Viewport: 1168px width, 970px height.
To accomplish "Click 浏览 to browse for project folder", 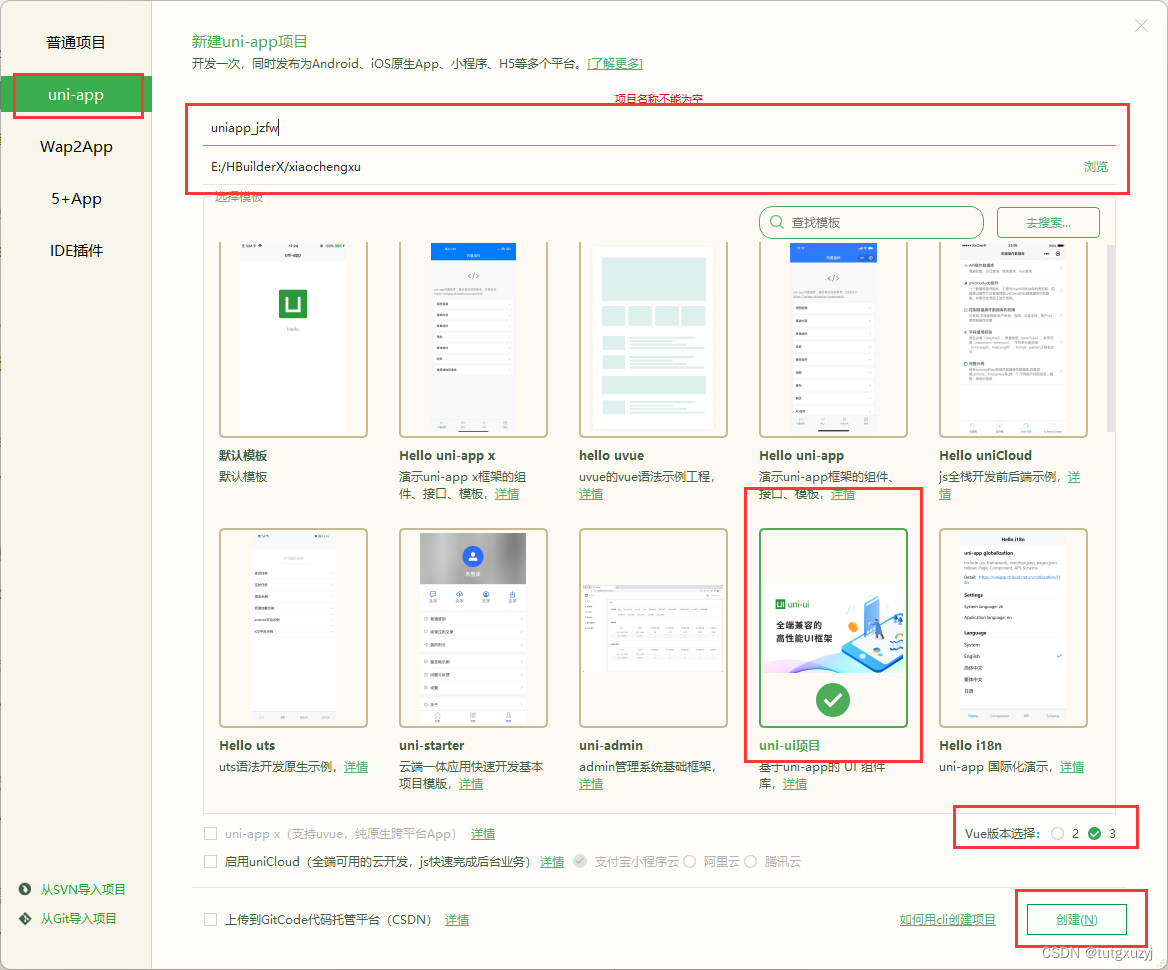I will click(1095, 167).
